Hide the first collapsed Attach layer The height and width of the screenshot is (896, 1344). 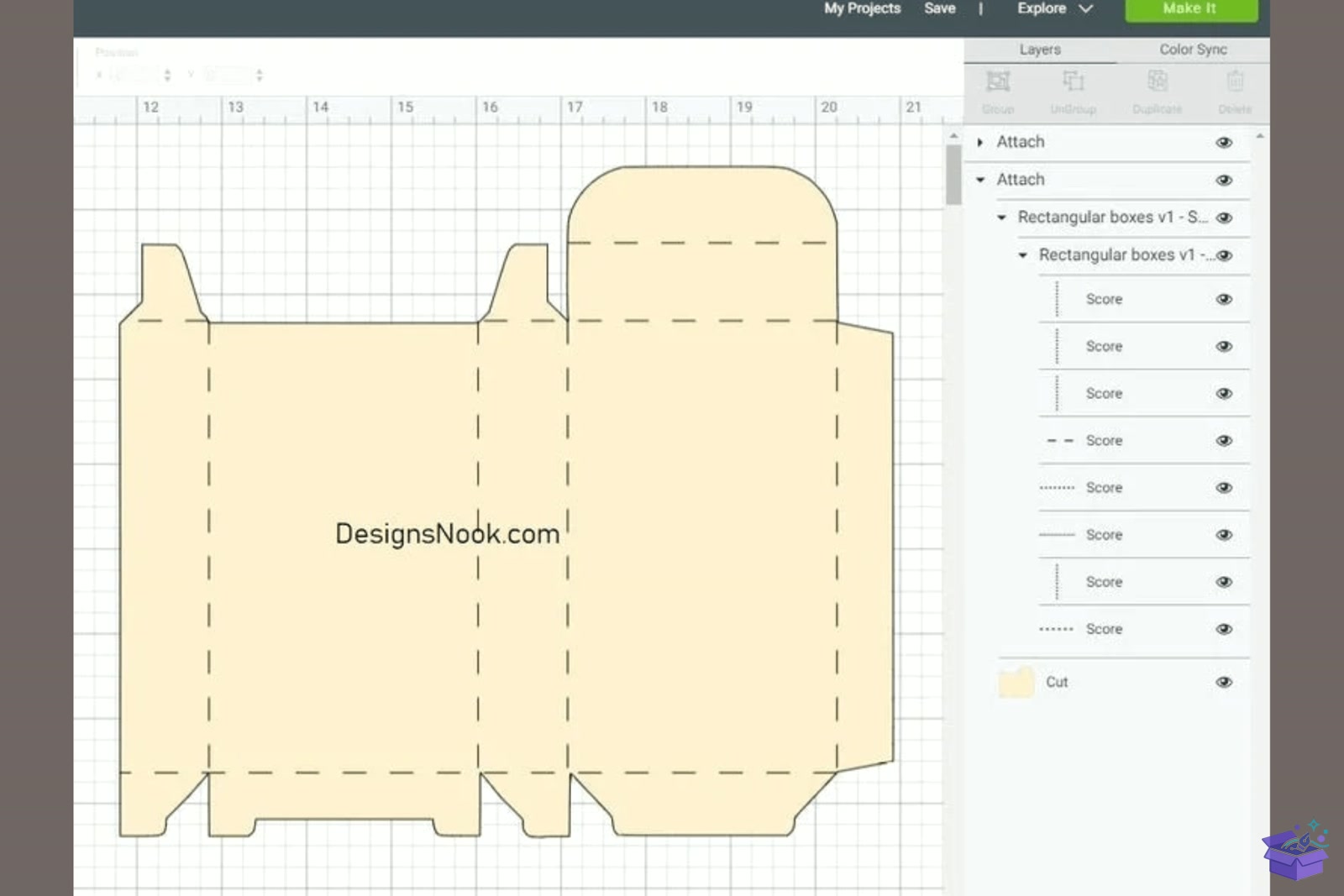tap(1224, 143)
